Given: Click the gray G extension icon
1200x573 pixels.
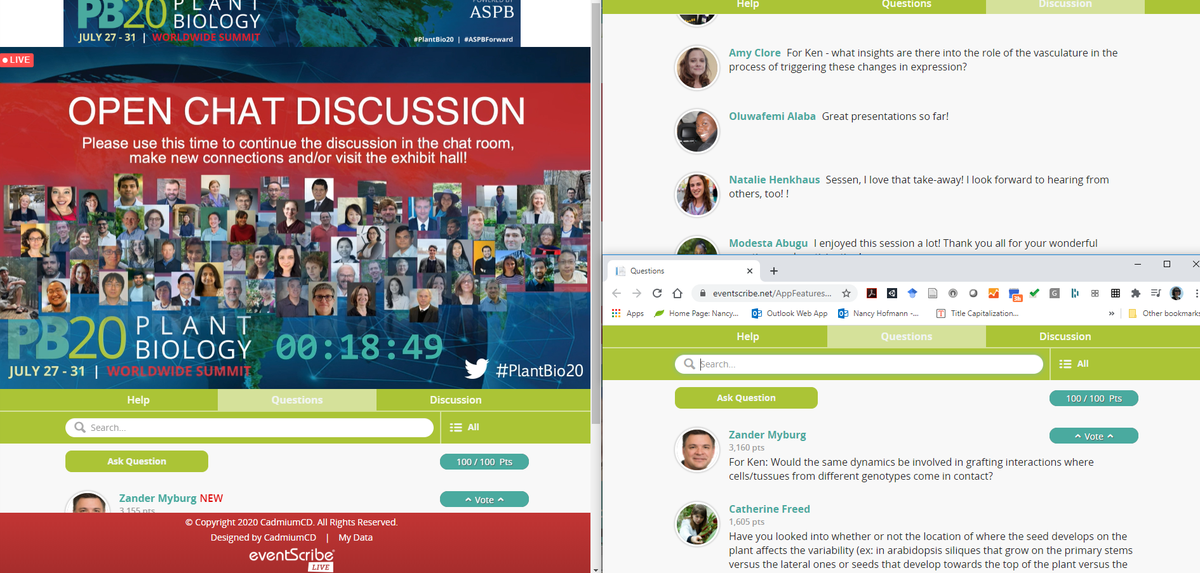Looking at the screenshot, I should [1054, 293].
